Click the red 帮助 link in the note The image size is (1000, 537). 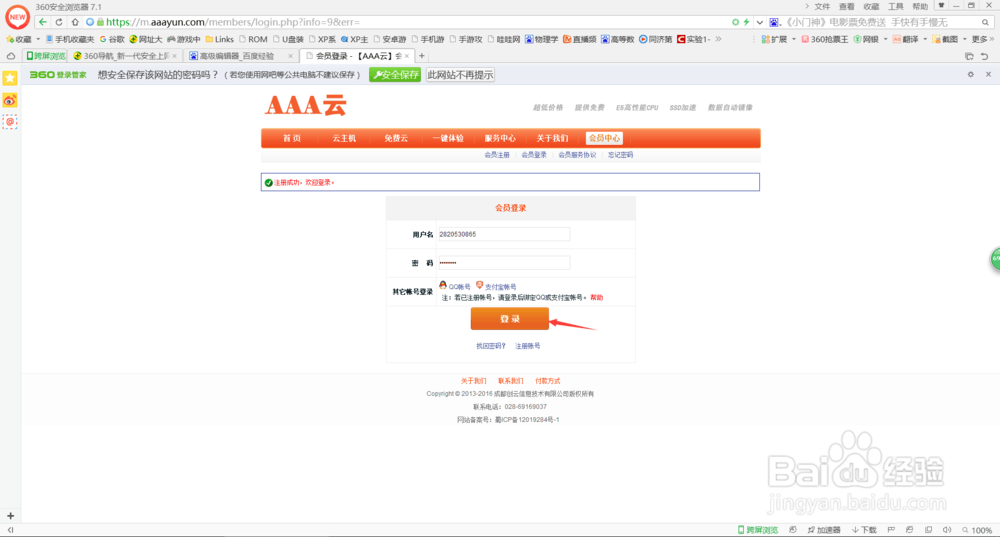[x=596, y=297]
